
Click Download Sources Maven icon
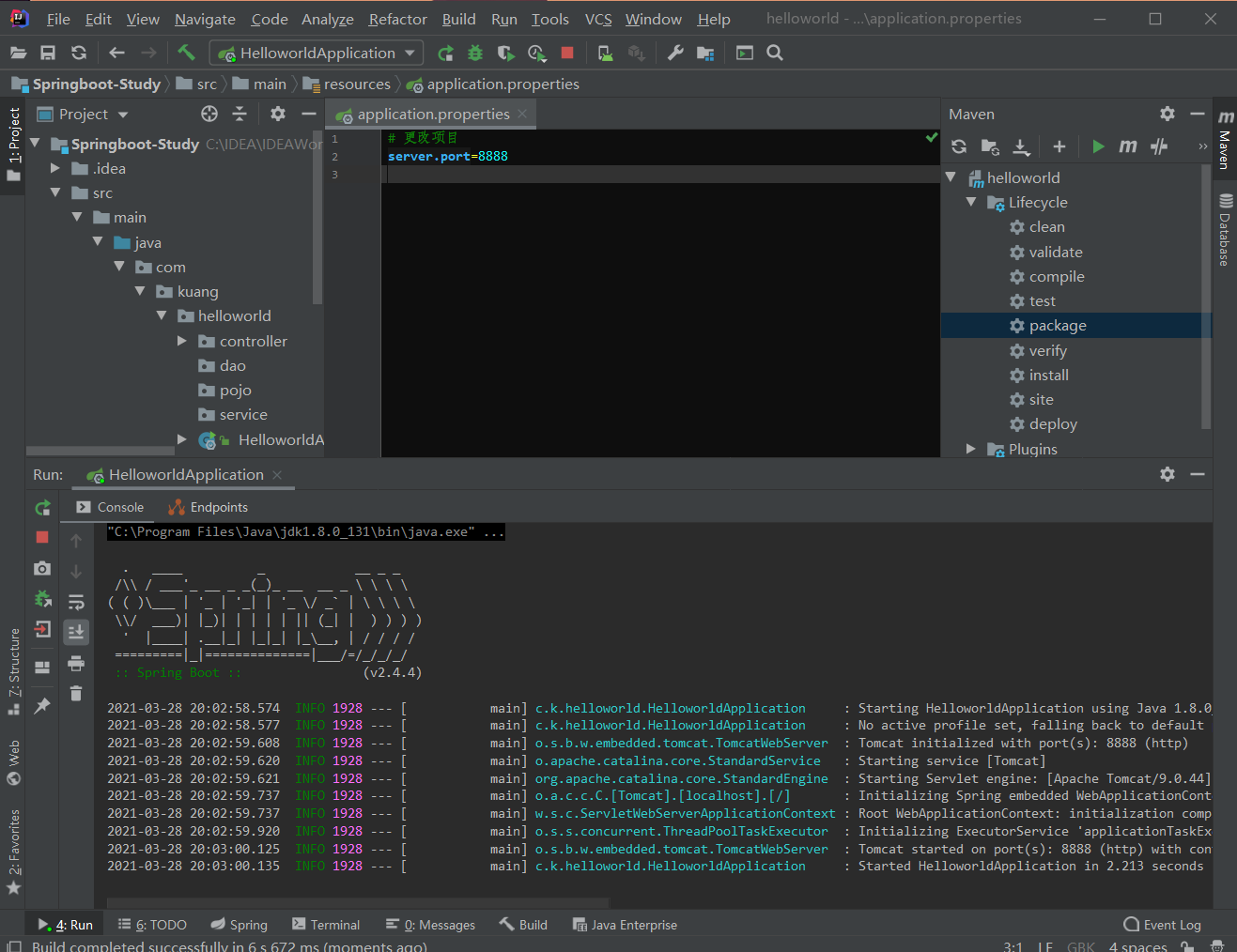[1021, 146]
